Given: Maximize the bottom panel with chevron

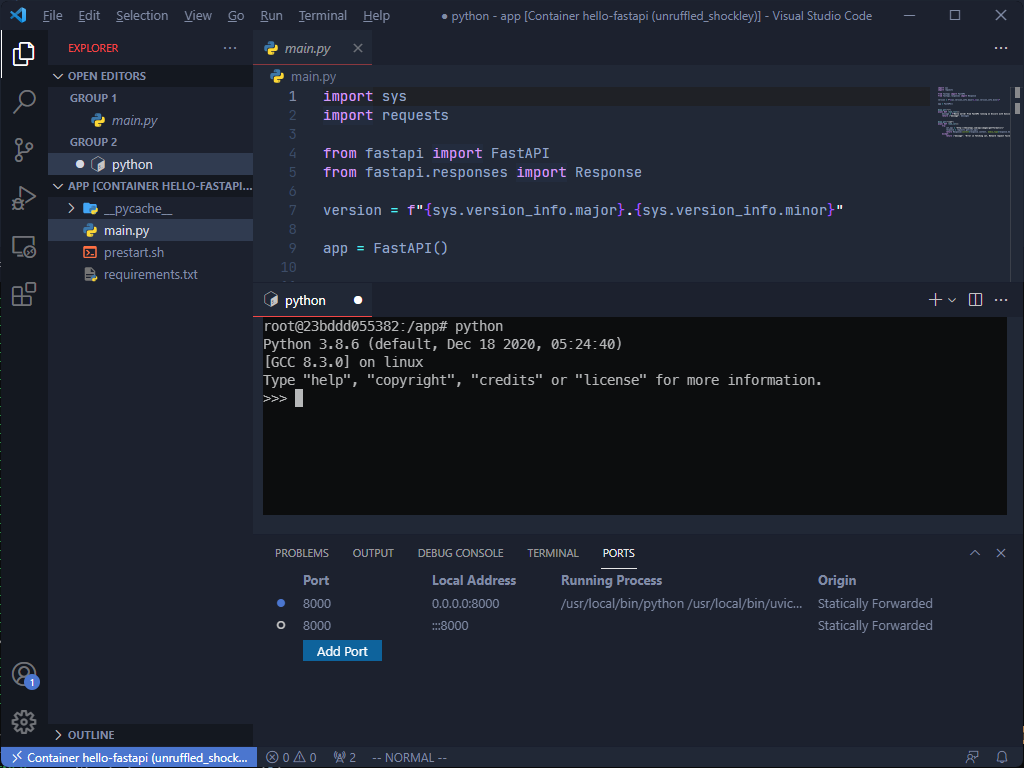Looking at the screenshot, I should (974, 552).
